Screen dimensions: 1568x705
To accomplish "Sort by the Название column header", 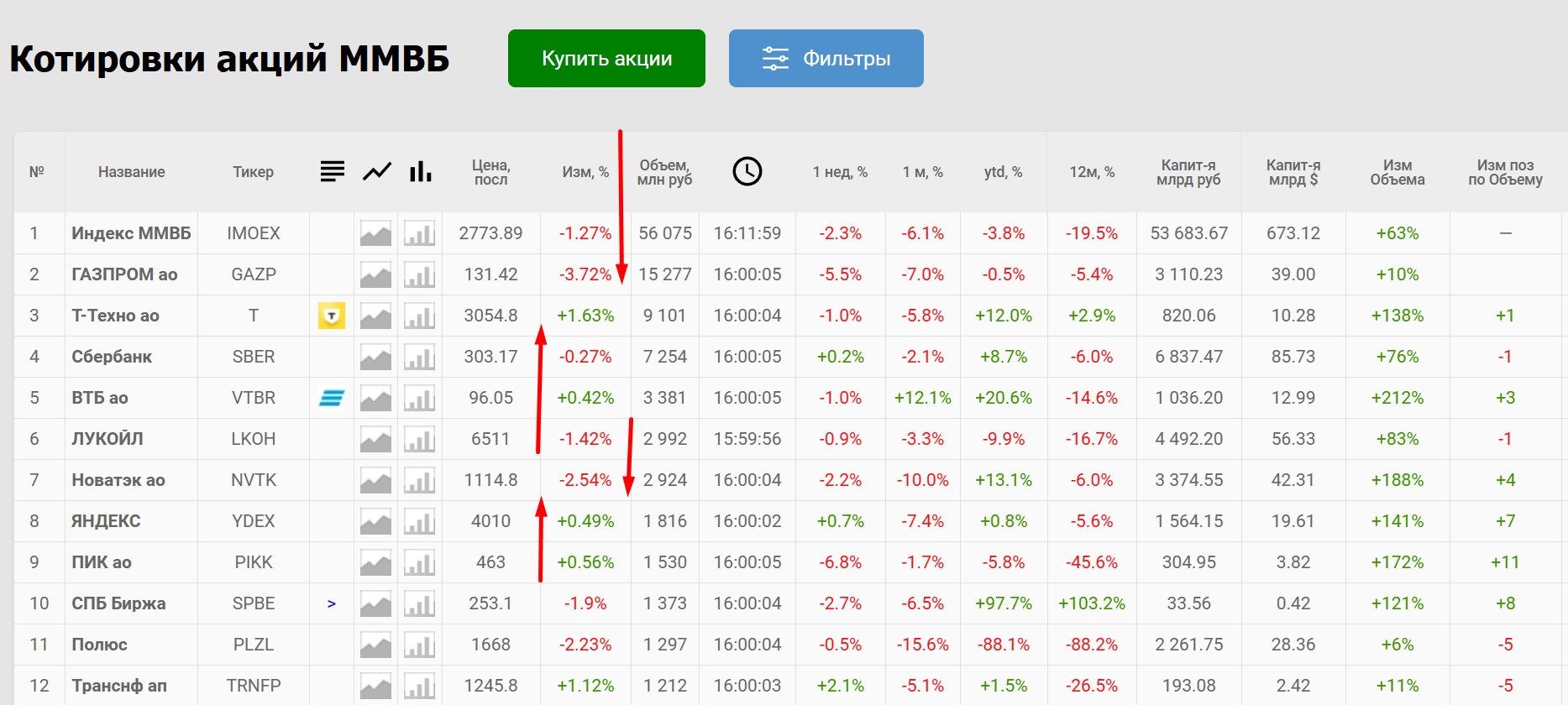I will pos(132,172).
